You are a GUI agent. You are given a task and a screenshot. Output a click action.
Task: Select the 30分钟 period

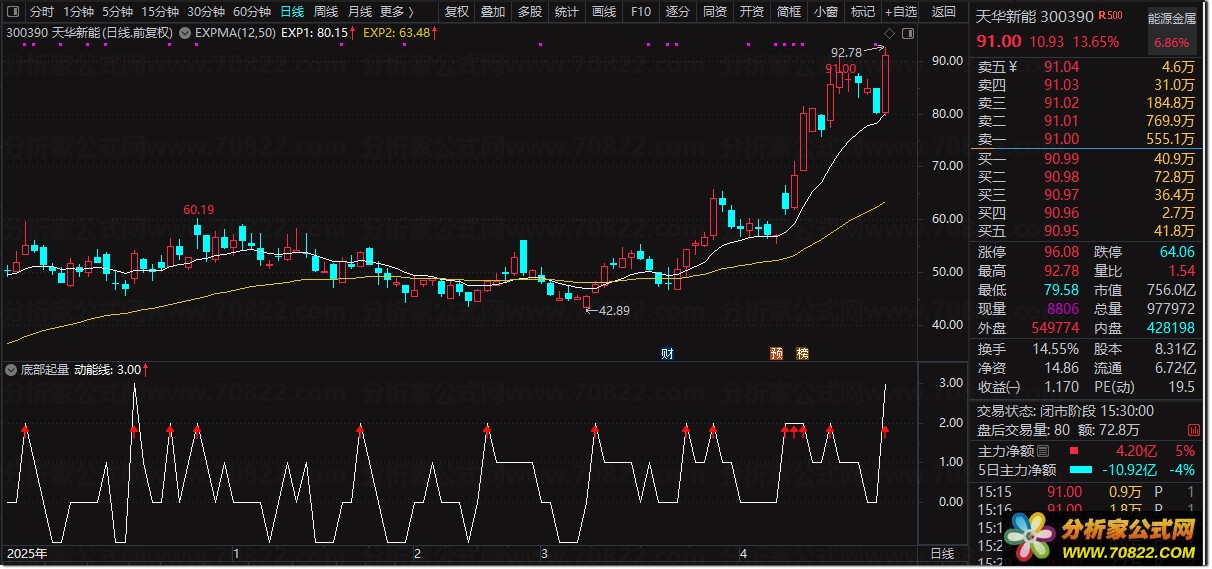(x=206, y=12)
